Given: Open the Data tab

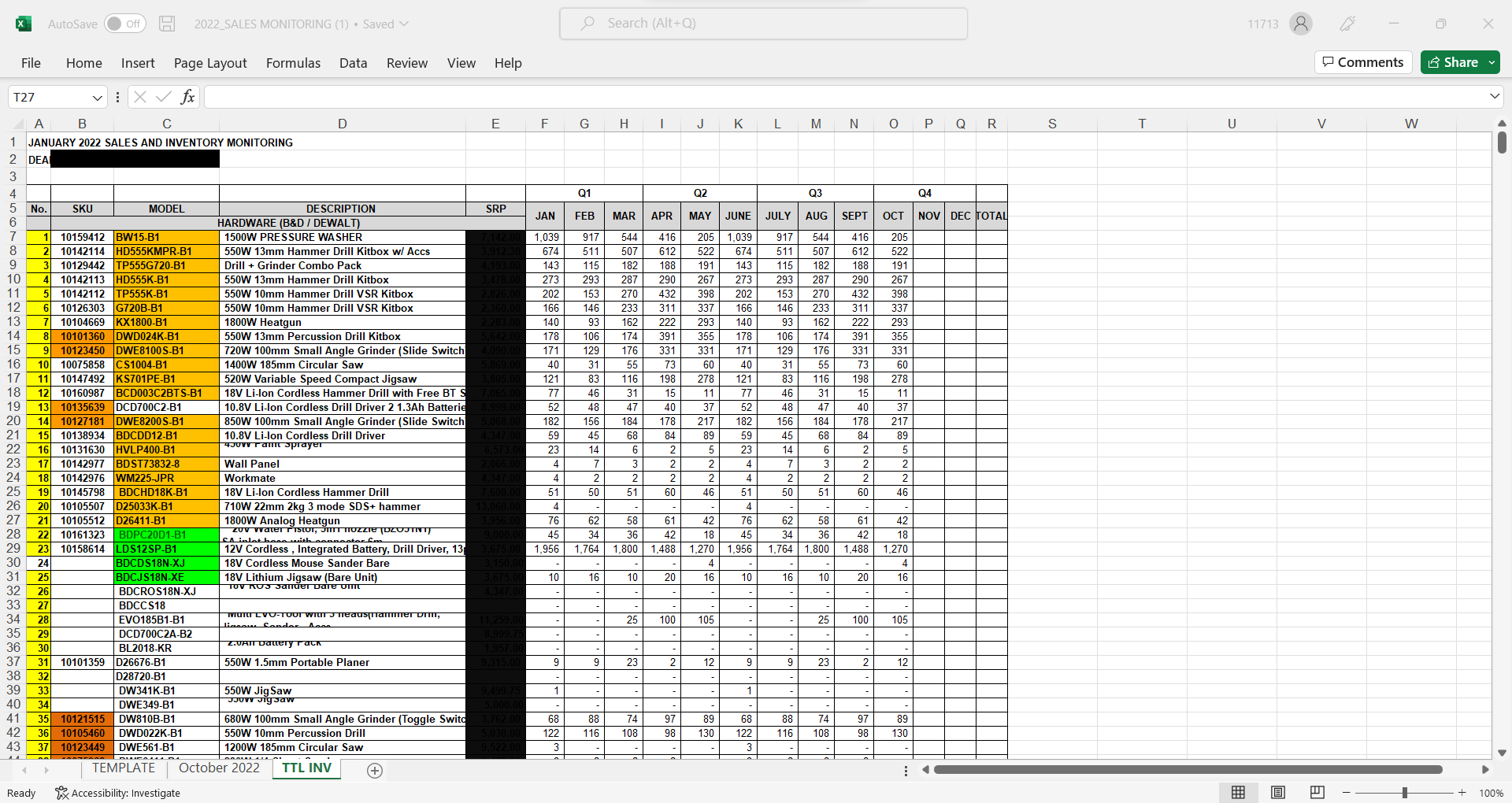Looking at the screenshot, I should [x=353, y=63].
